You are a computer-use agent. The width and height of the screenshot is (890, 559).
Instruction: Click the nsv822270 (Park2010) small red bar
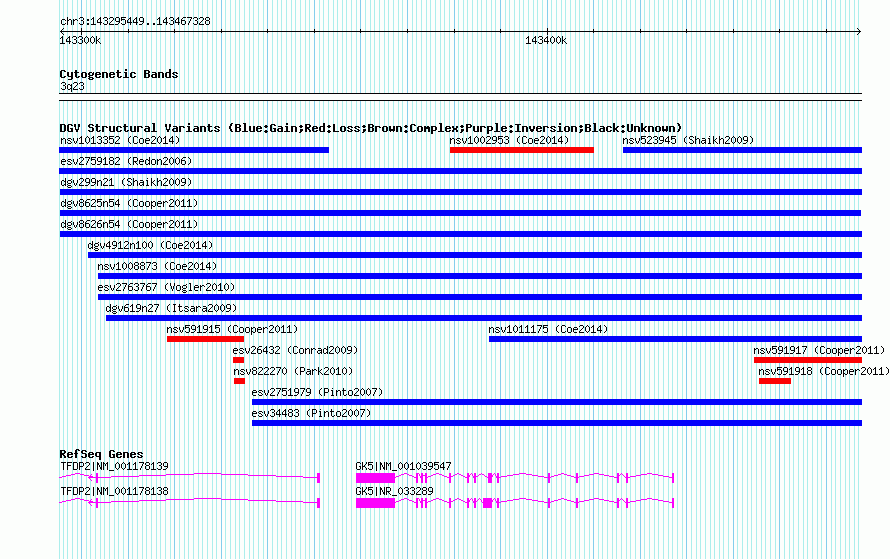[239, 381]
